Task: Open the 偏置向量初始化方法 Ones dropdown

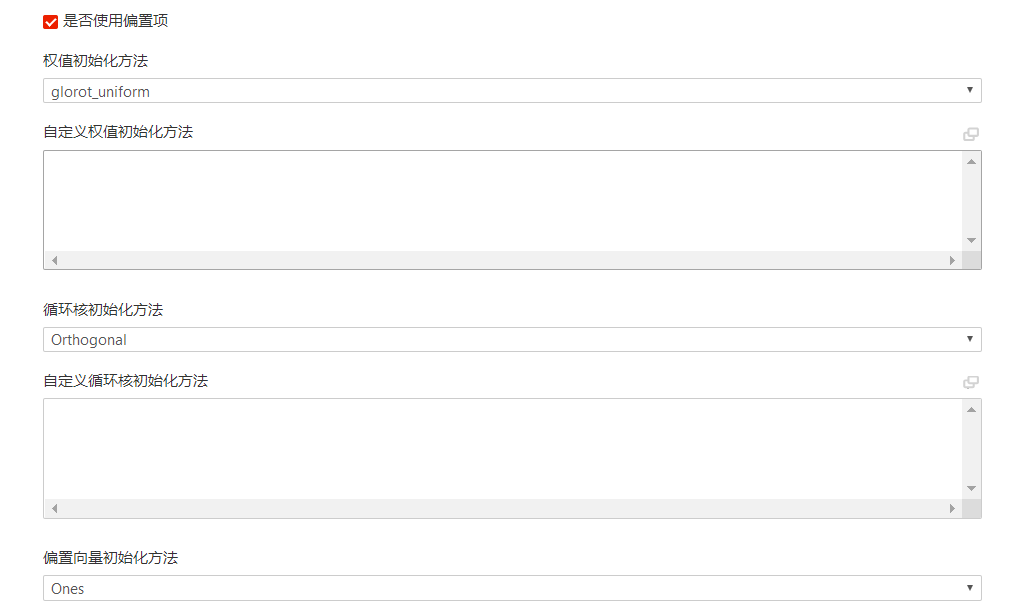Action: [x=512, y=588]
